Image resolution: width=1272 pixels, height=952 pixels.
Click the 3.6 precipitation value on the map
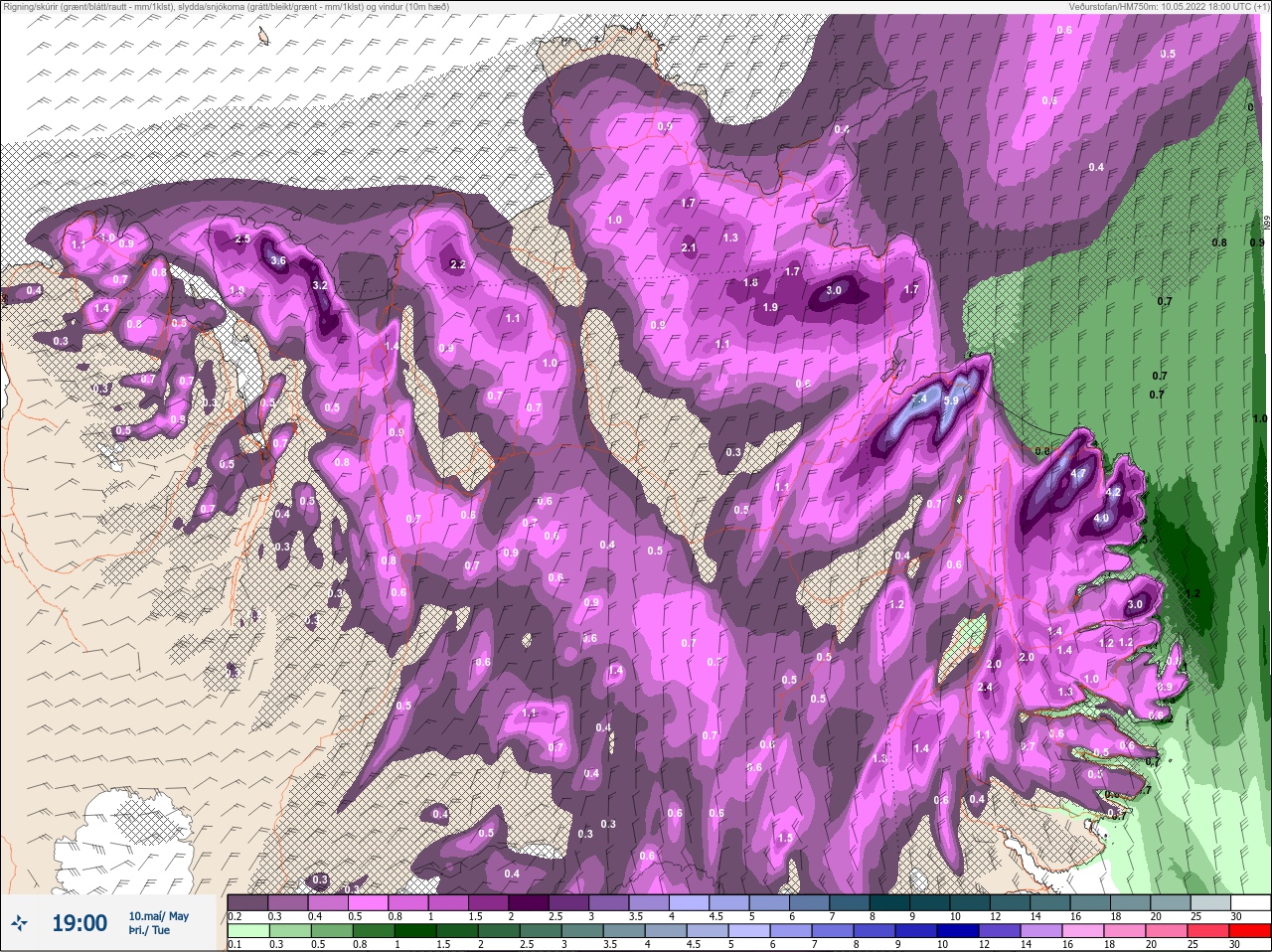pyautogui.click(x=278, y=260)
